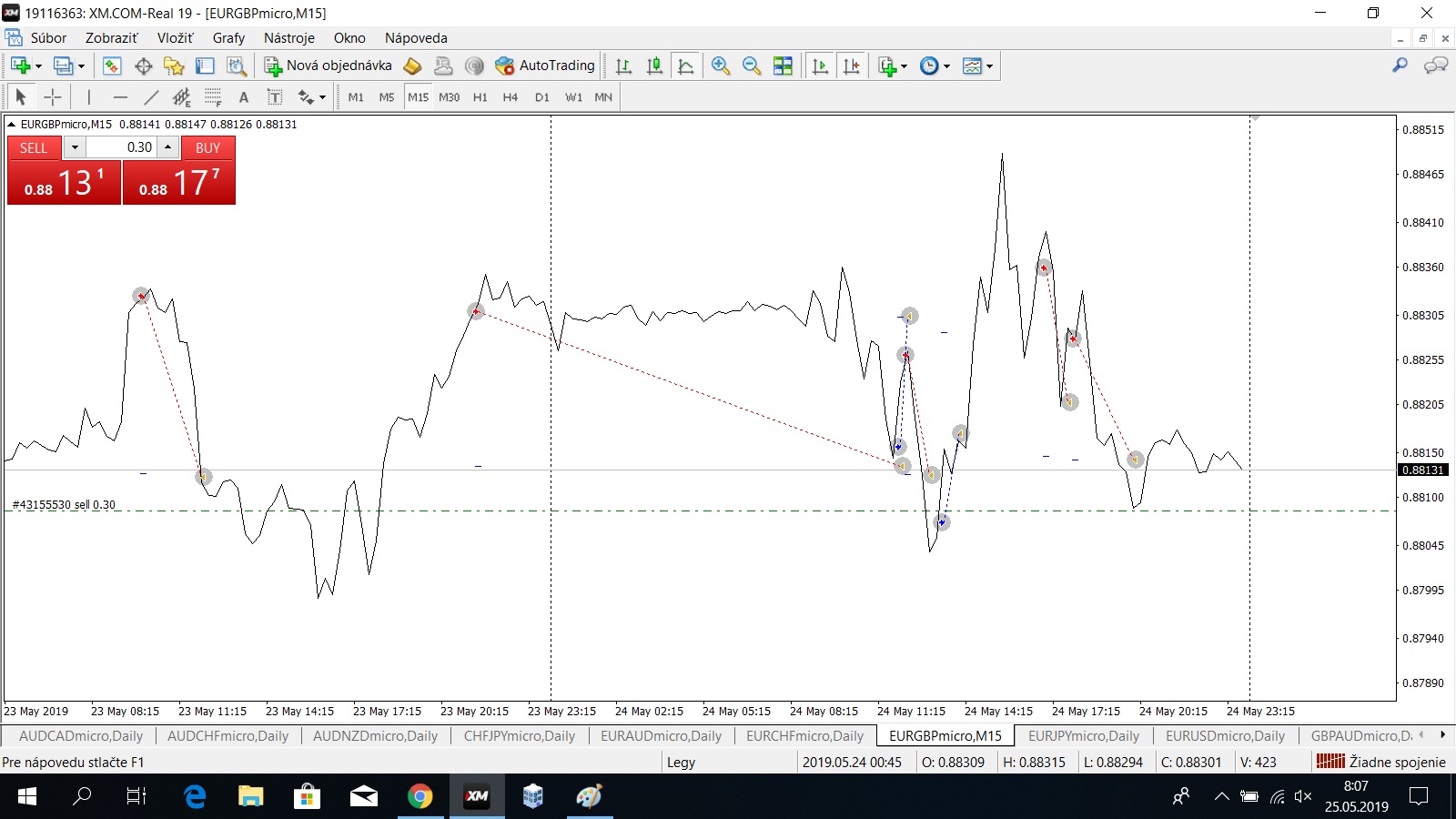Click the tile windows icon
1456x819 pixels.
tap(783, 66)
